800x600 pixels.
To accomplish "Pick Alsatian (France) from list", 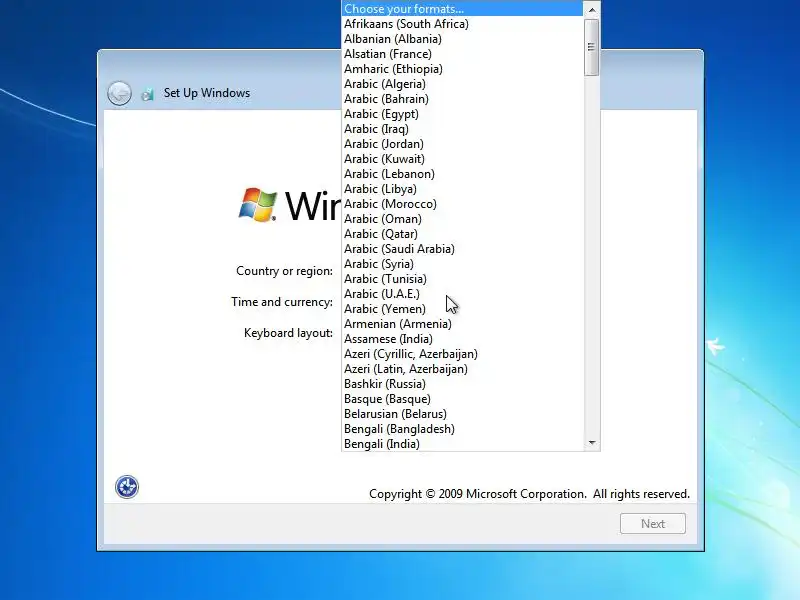I will tap(462, 54).
